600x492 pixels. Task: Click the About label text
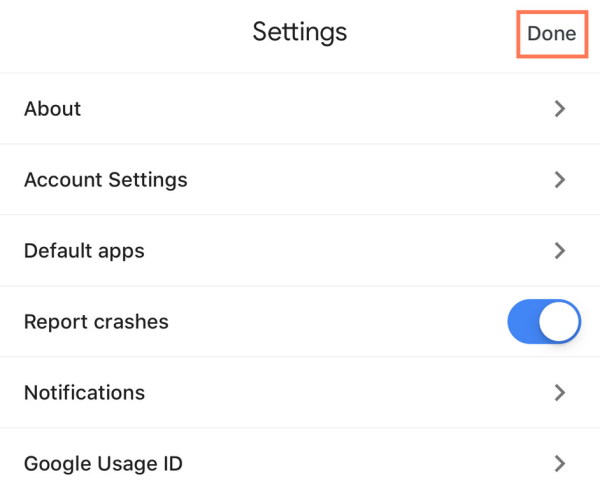pos(52,109)
